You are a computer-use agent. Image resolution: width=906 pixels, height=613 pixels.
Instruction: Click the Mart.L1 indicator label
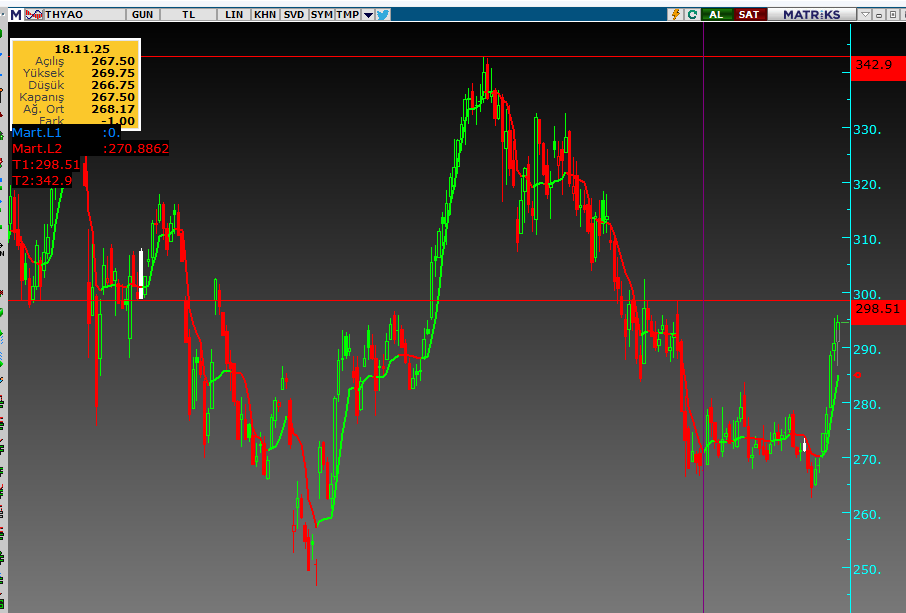coord(37,133)
